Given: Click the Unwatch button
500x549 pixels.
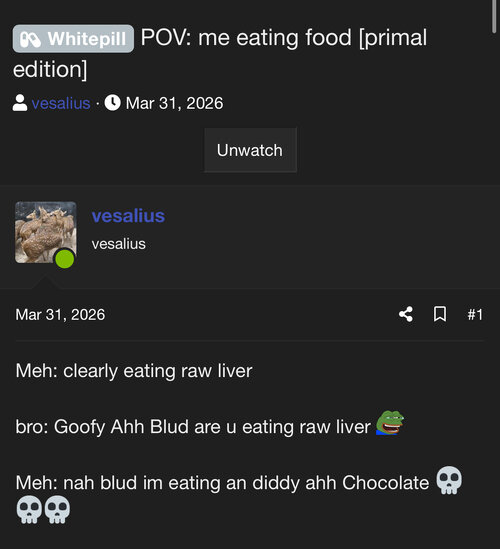Looking at the screenshot, I should click(250, 150).
